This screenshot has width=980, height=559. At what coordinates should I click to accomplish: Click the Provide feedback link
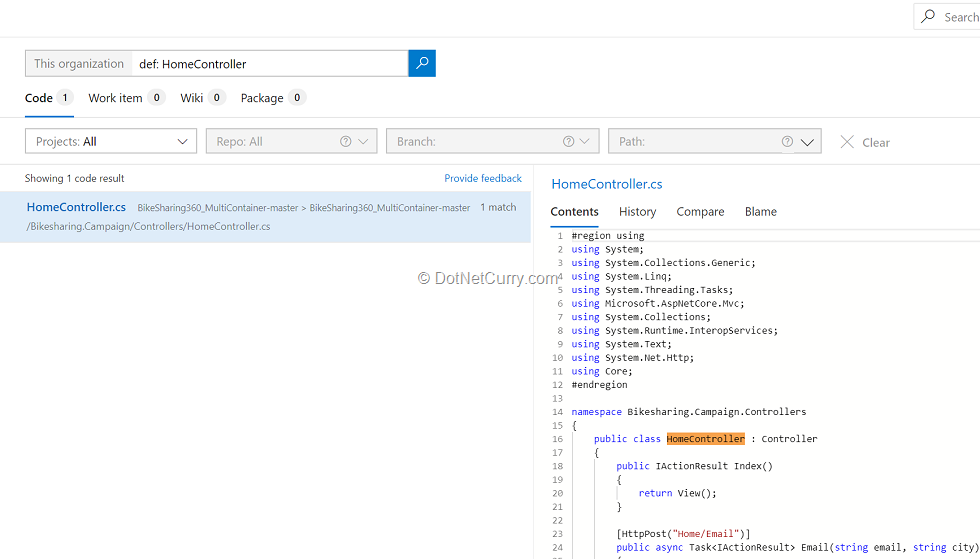[483, 178]
